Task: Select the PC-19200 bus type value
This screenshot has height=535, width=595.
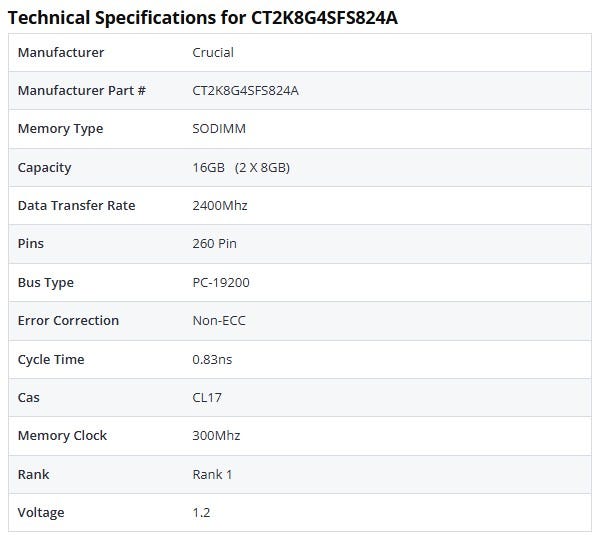Action: 221,282
